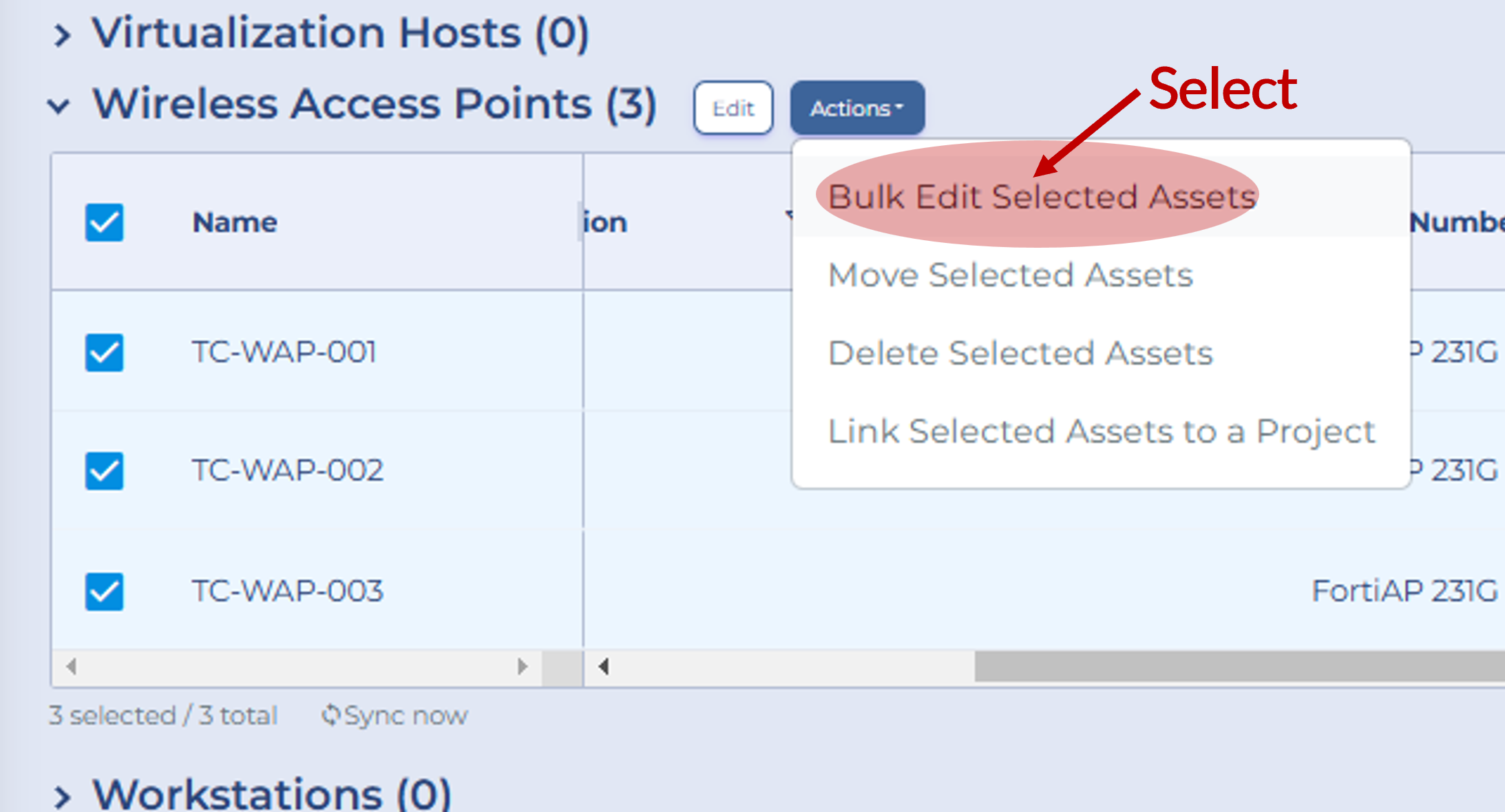Click the Sync now refresh icon
Screen dimensions: 1505x812
click(331, 716)
